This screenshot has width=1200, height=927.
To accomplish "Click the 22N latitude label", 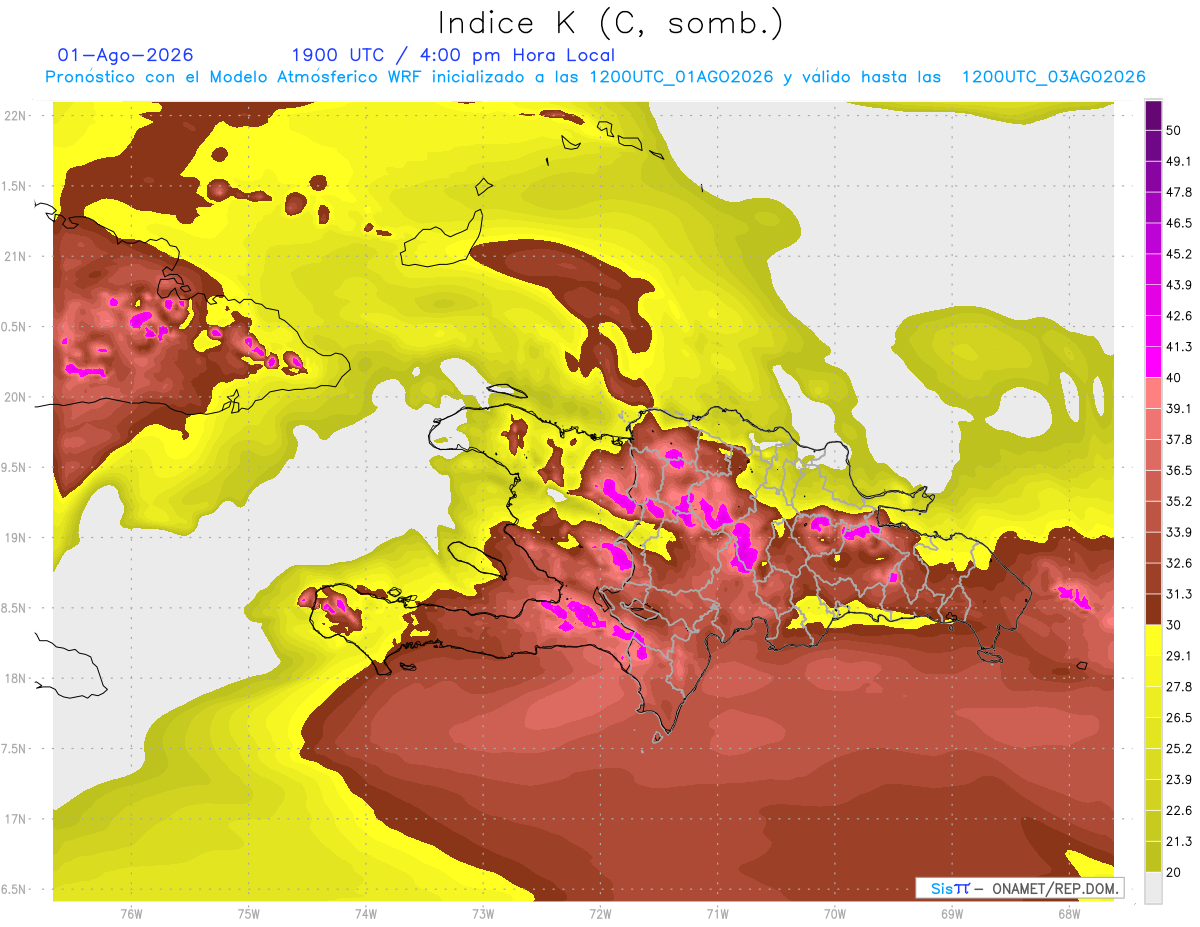I will coord(17,115).
